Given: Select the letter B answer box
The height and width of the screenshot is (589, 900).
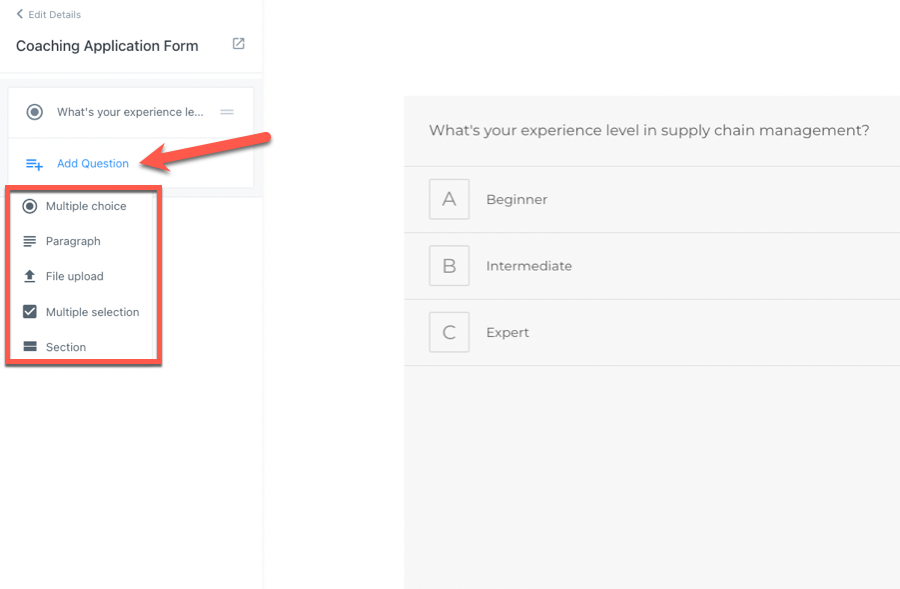Looking at the screenshot, I should pos(449,266).
